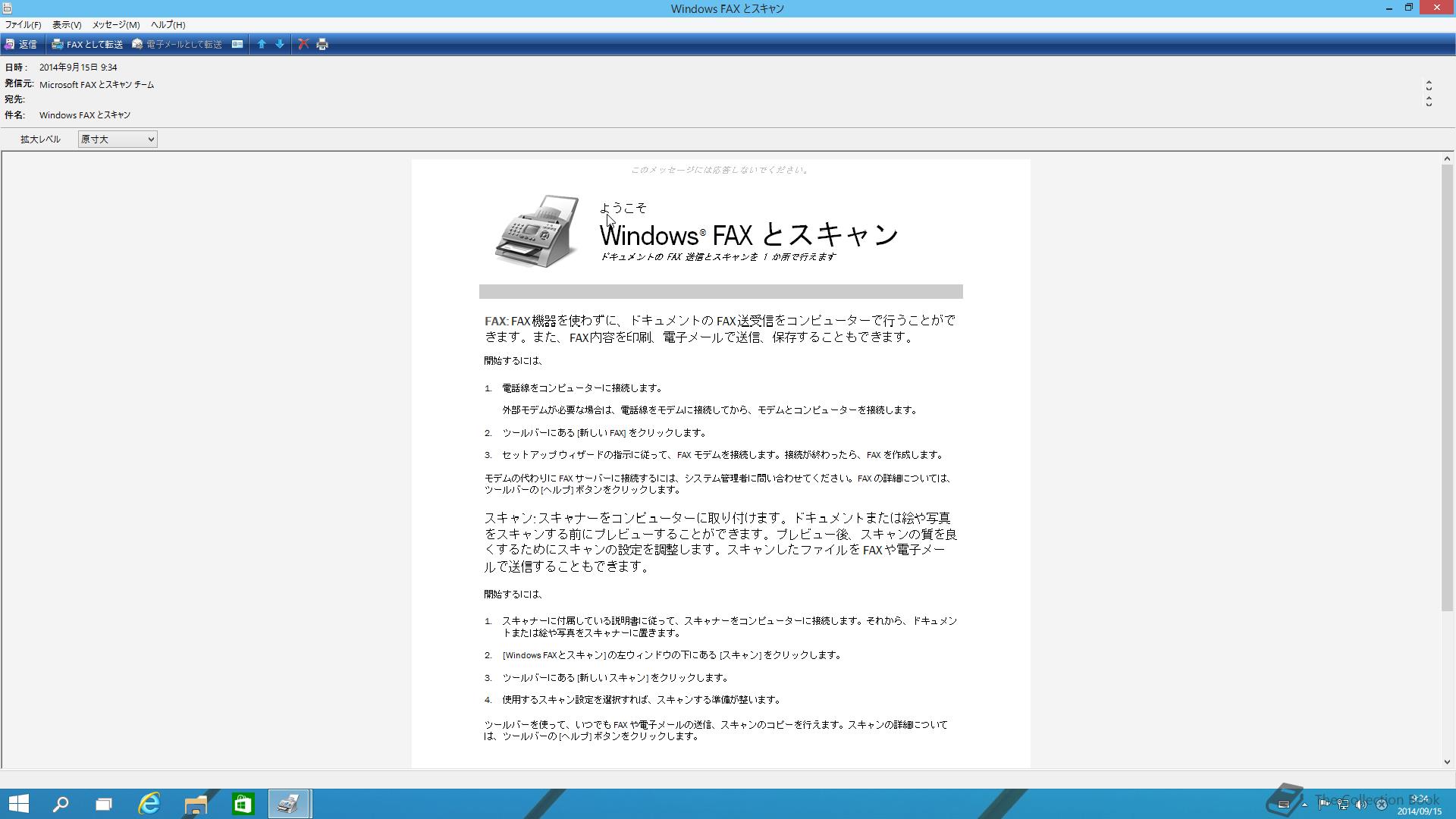Click step starting セットアップ ウィザードの指示に従って

pos(723,455)
